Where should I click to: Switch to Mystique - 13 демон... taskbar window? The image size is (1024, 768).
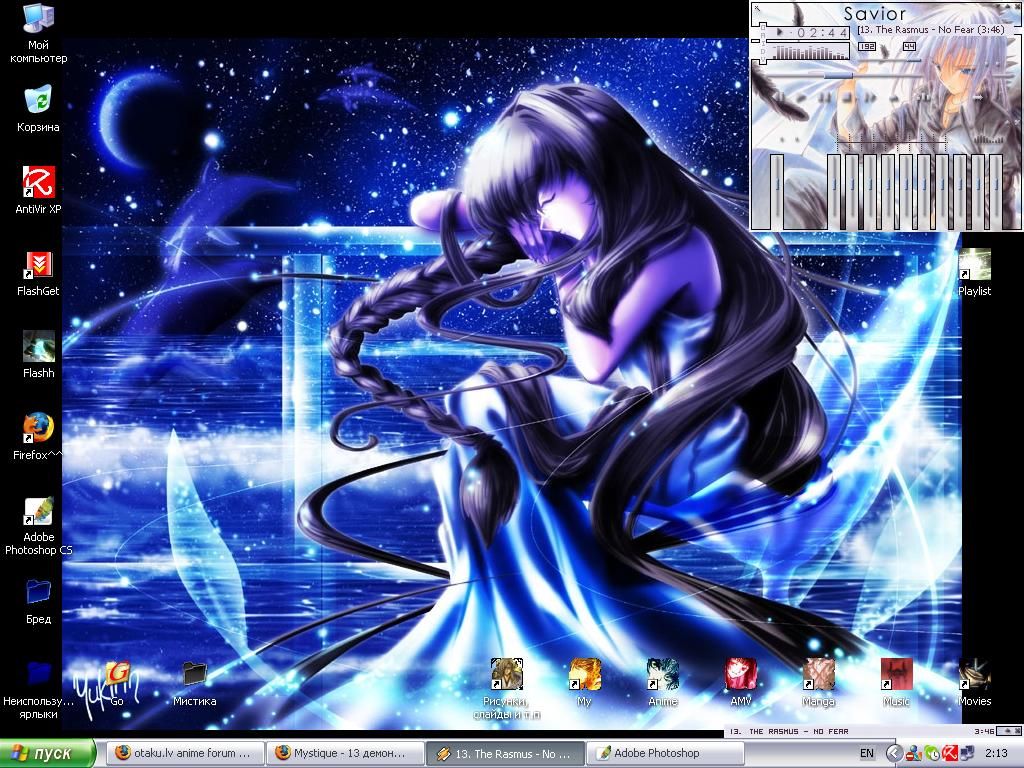pos(345,753)
